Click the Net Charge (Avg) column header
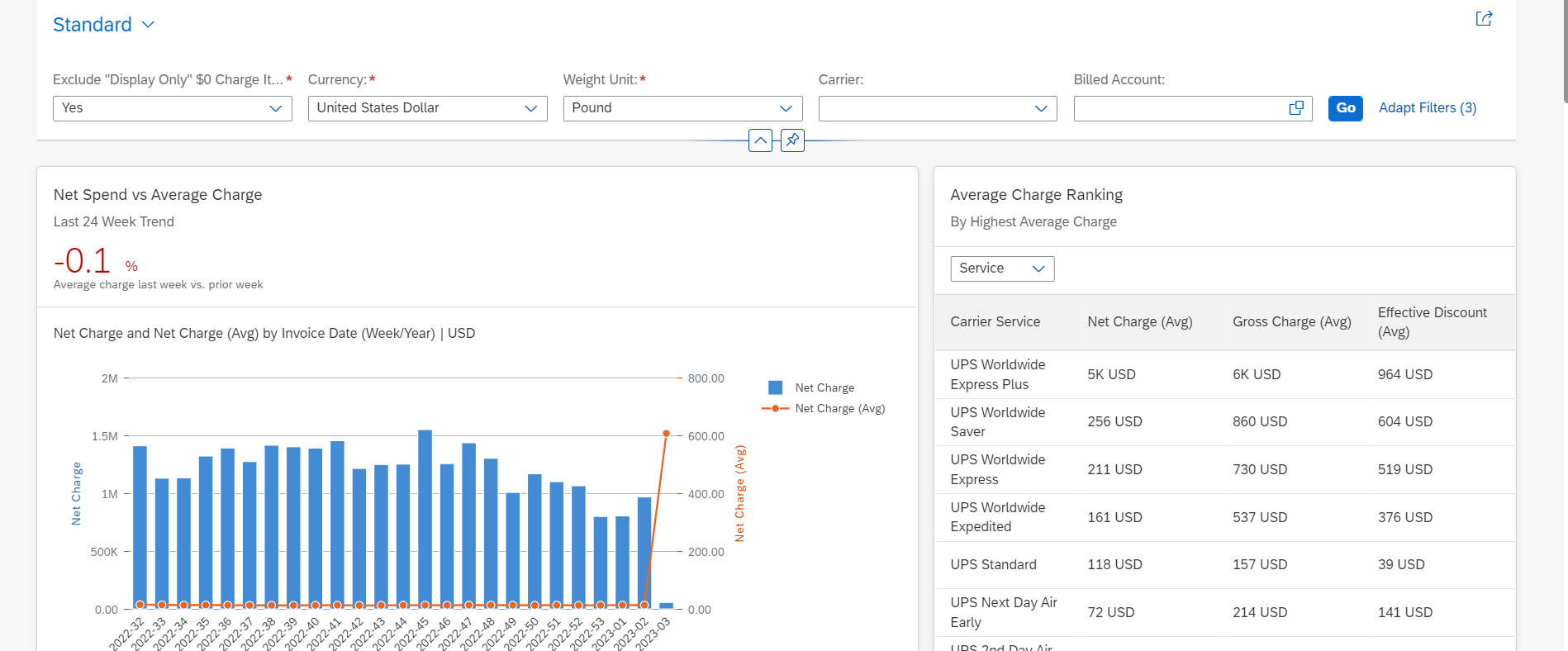This screenshot has height=651, width=1568. pos(1140,322)
